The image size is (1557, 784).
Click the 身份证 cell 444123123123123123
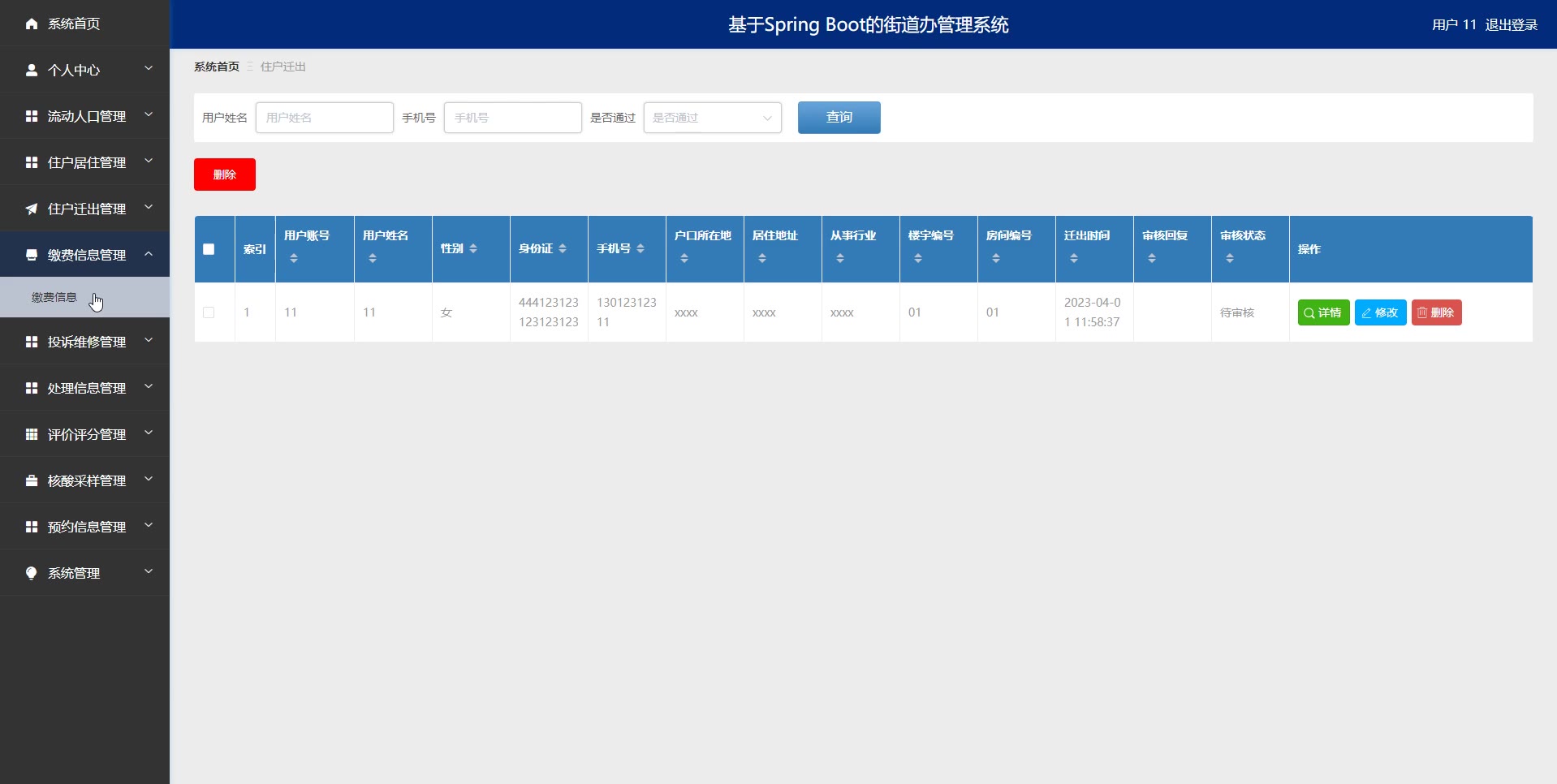click(x=549, y=312)
